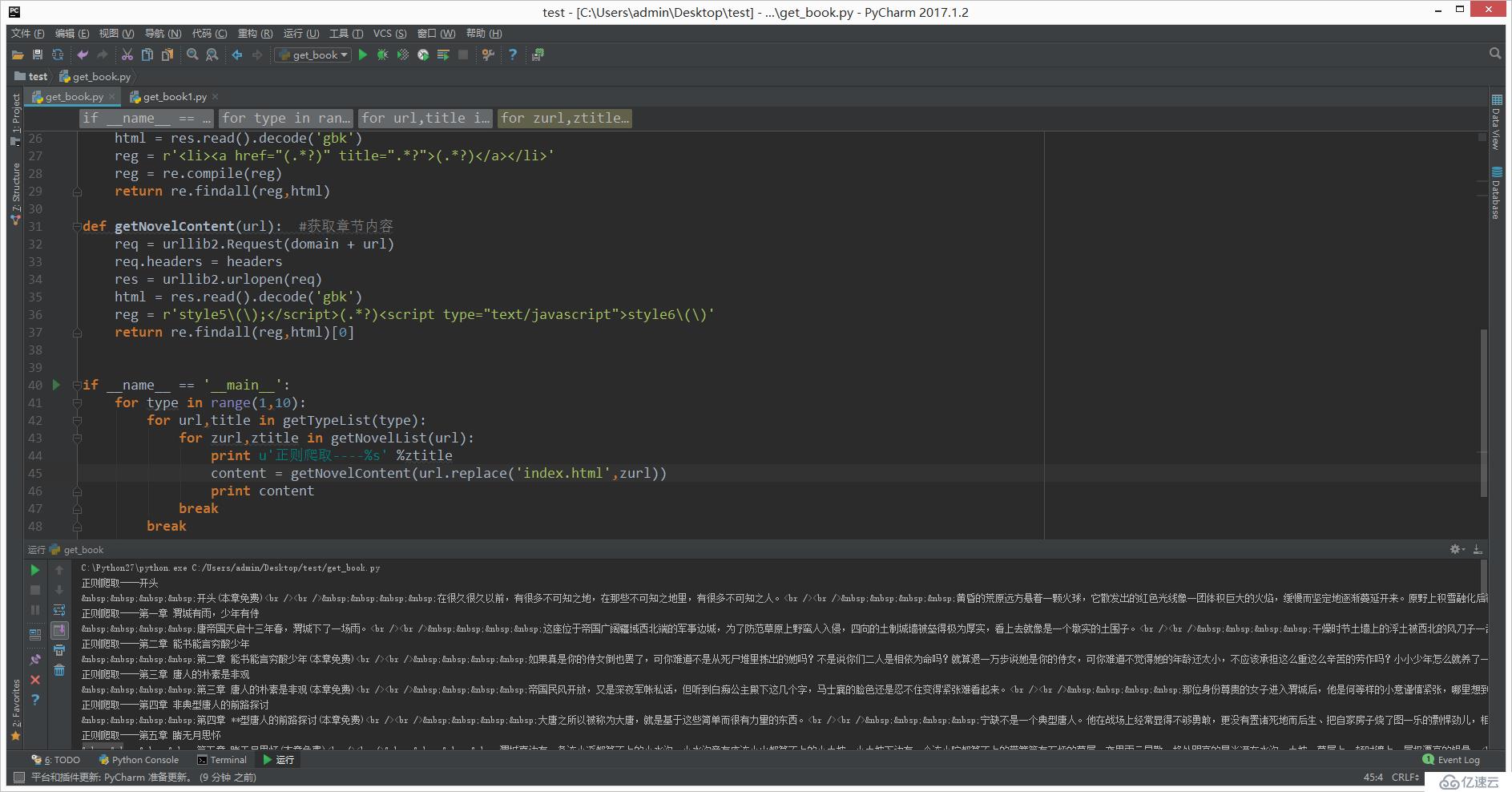Click the green run gutter arrow at line 40
1512x792 pixels.
pyautogui.click(x=56, y=385)
